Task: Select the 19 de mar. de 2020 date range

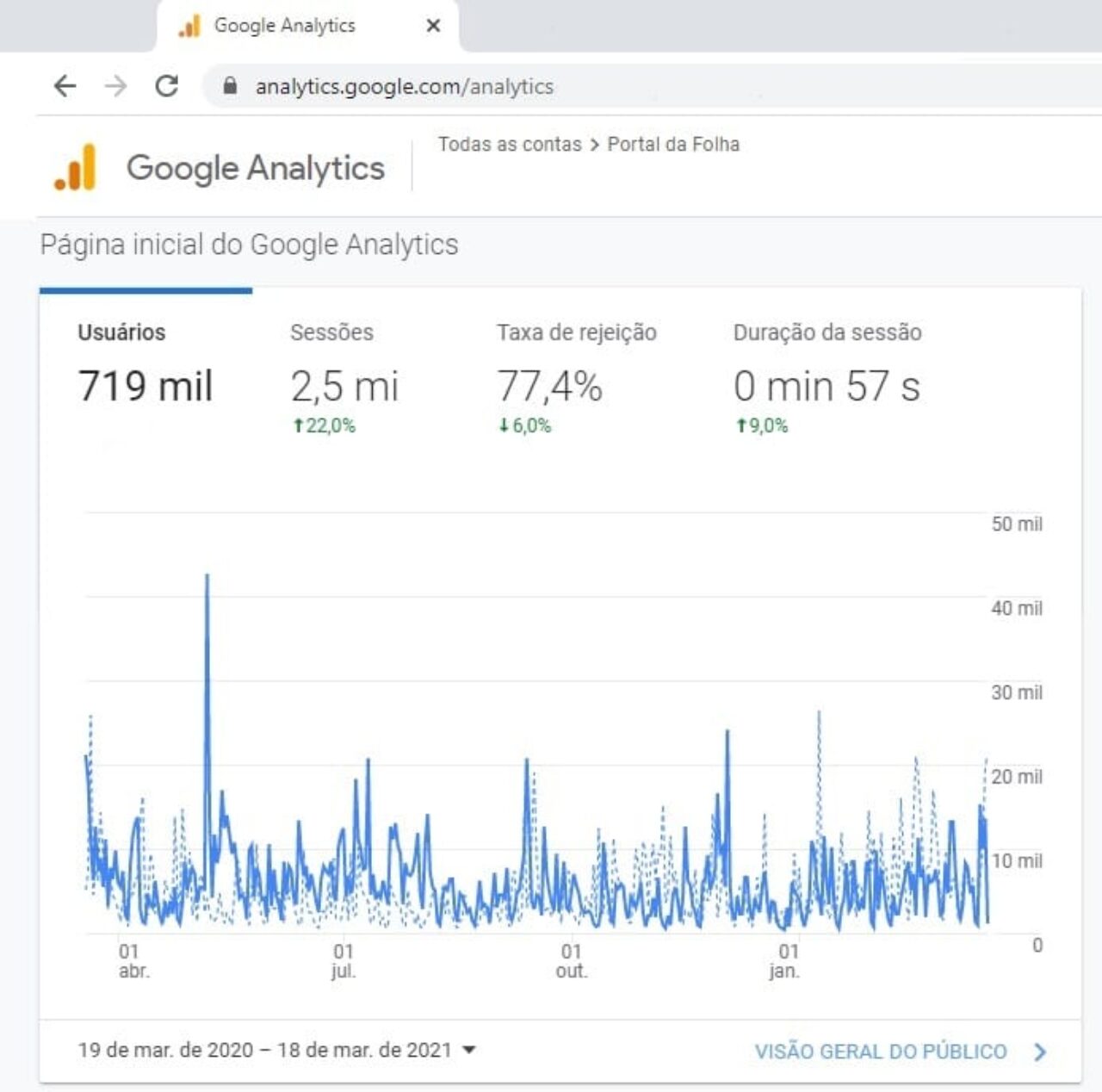Action: 265,1050
